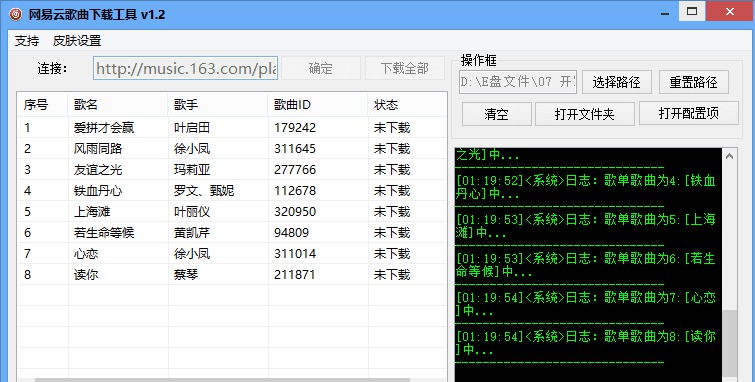Screen dimensions: 755x382
Task: Click the 打开文件夹 button
Action: [585, 114]
